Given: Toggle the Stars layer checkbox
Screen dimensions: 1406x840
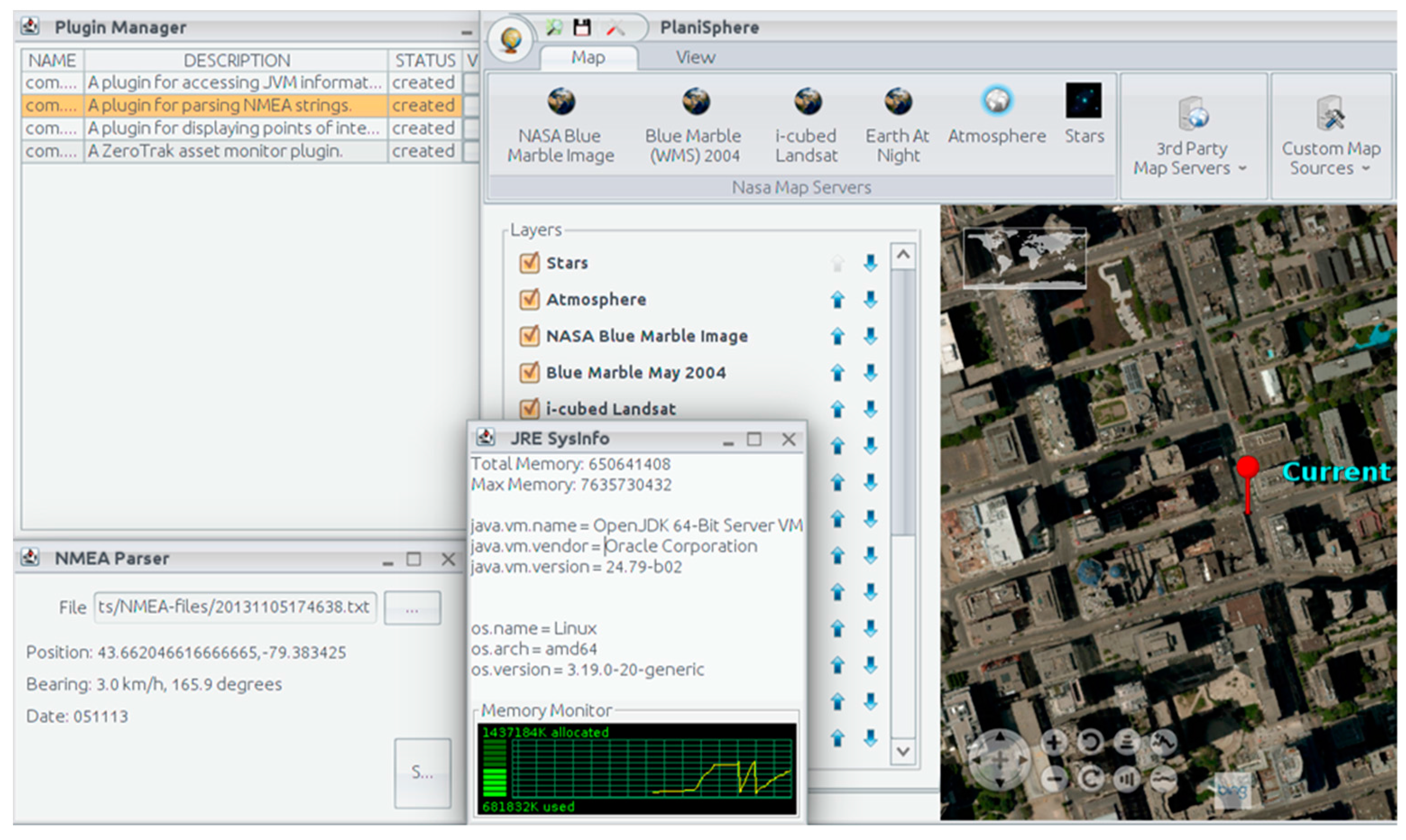Looking at the screenshot, I should pyautogui.click(x=529, y=263).
